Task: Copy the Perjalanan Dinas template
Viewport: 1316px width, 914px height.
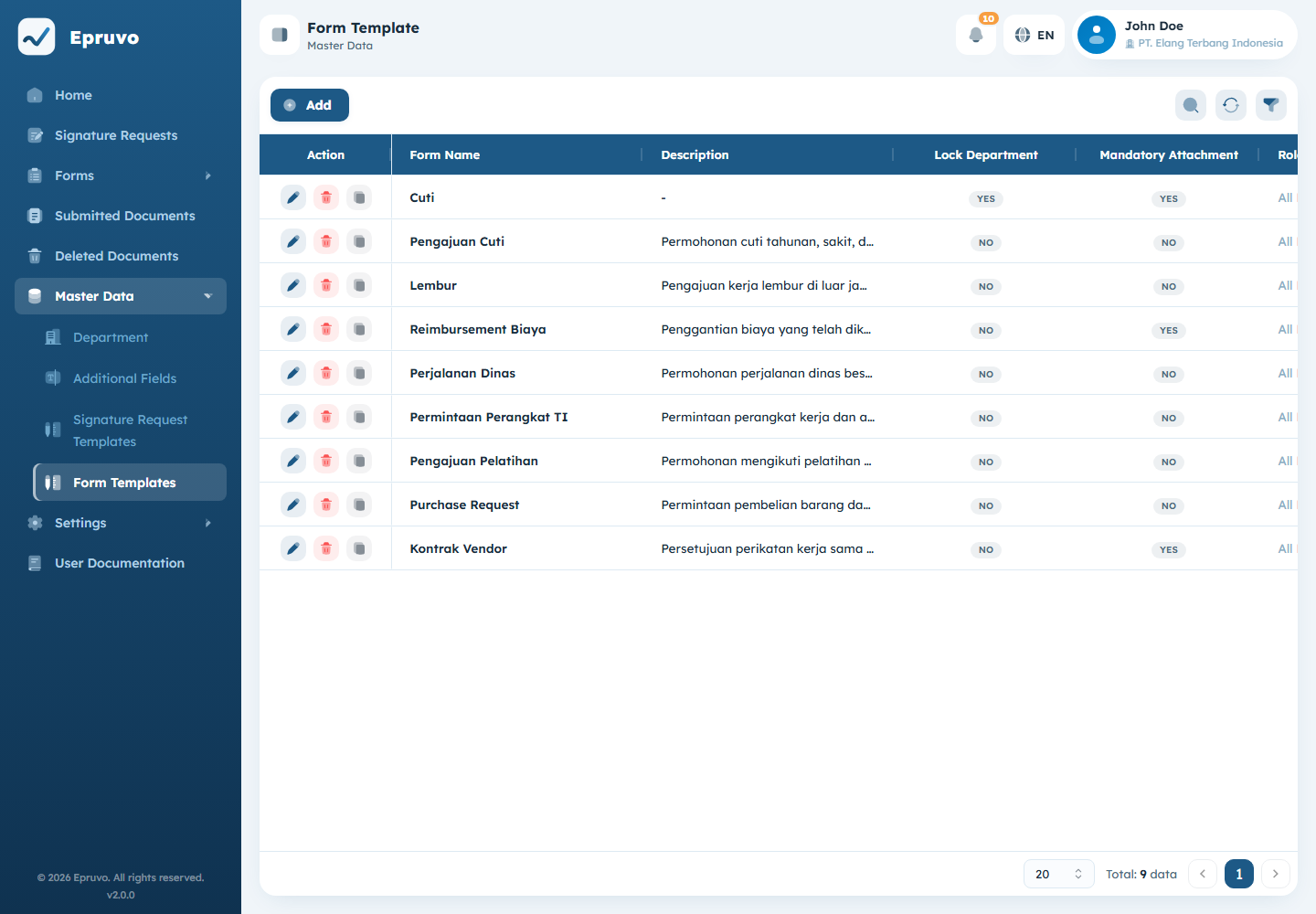Action: [x=359, y=373]
